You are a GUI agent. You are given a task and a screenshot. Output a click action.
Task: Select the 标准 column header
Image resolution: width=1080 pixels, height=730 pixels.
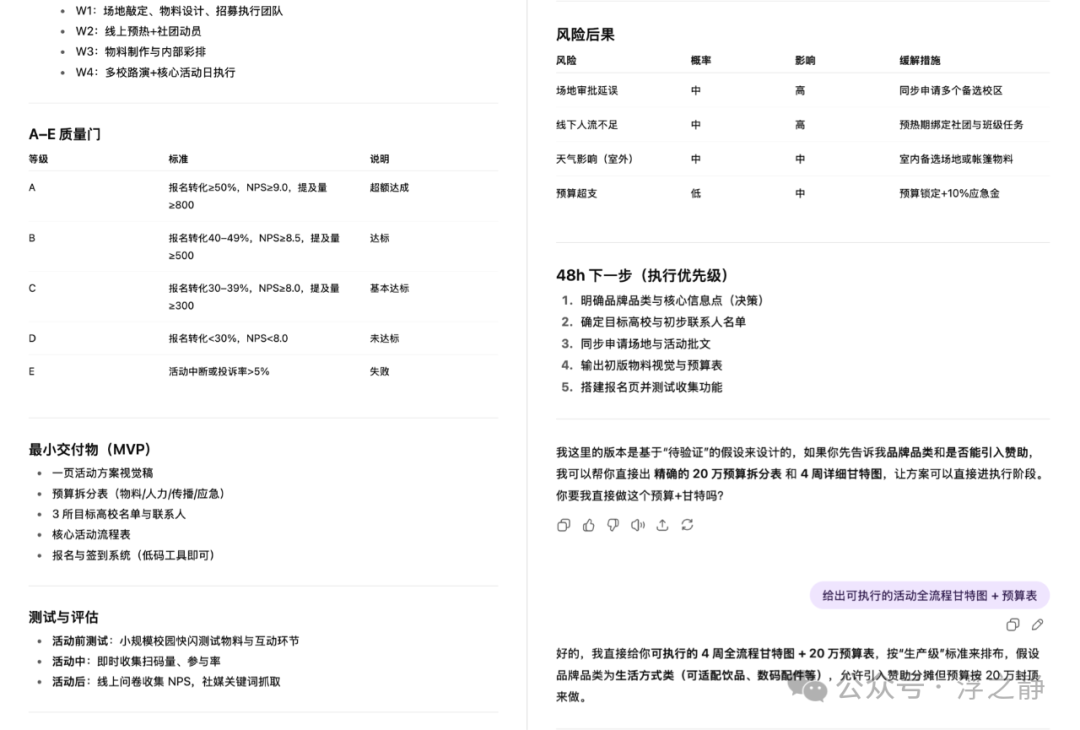pyautogui.click(x=178, y=159)
